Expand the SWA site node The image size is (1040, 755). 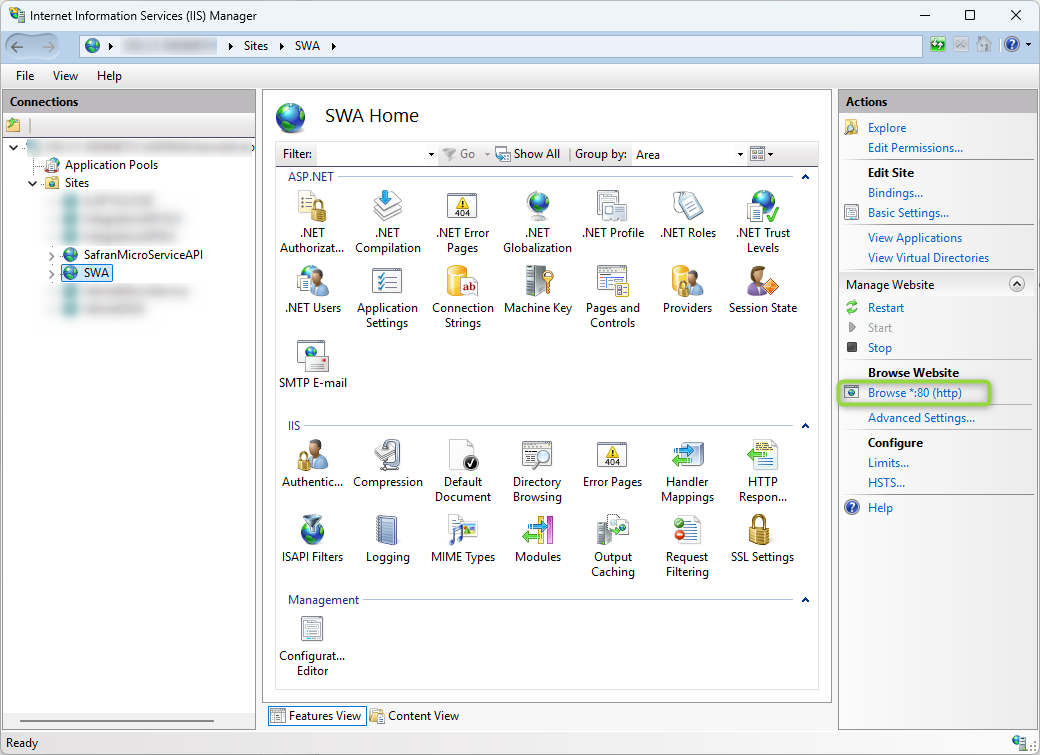(51, 273)
